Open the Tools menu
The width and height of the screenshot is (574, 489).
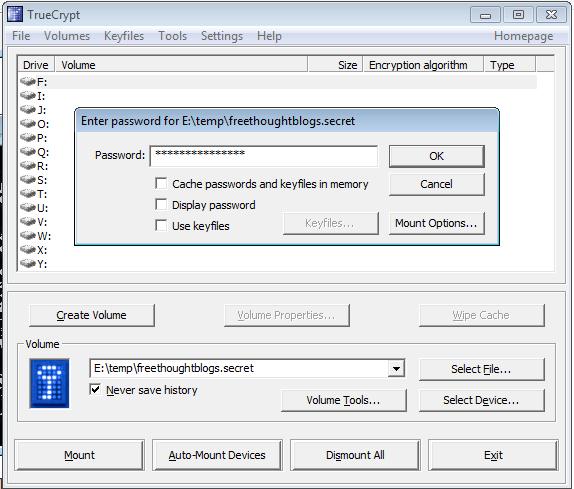172,36
